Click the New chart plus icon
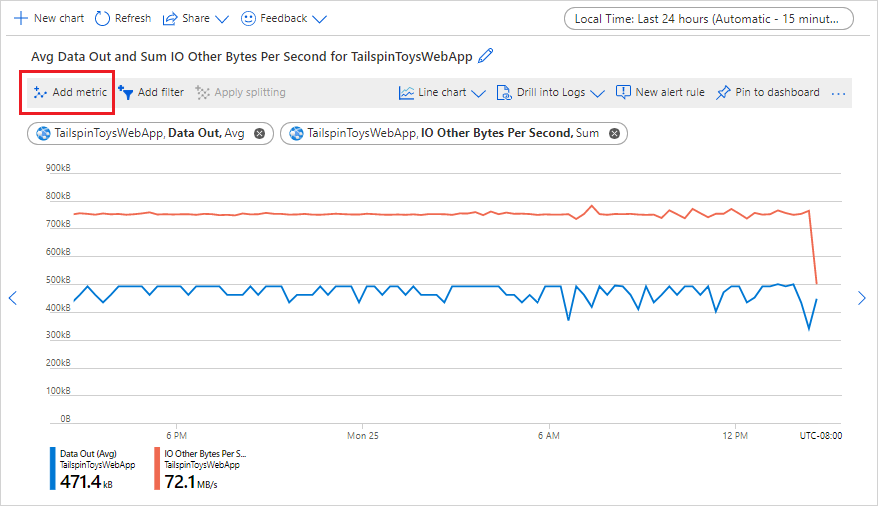 (x=19, y=18)
